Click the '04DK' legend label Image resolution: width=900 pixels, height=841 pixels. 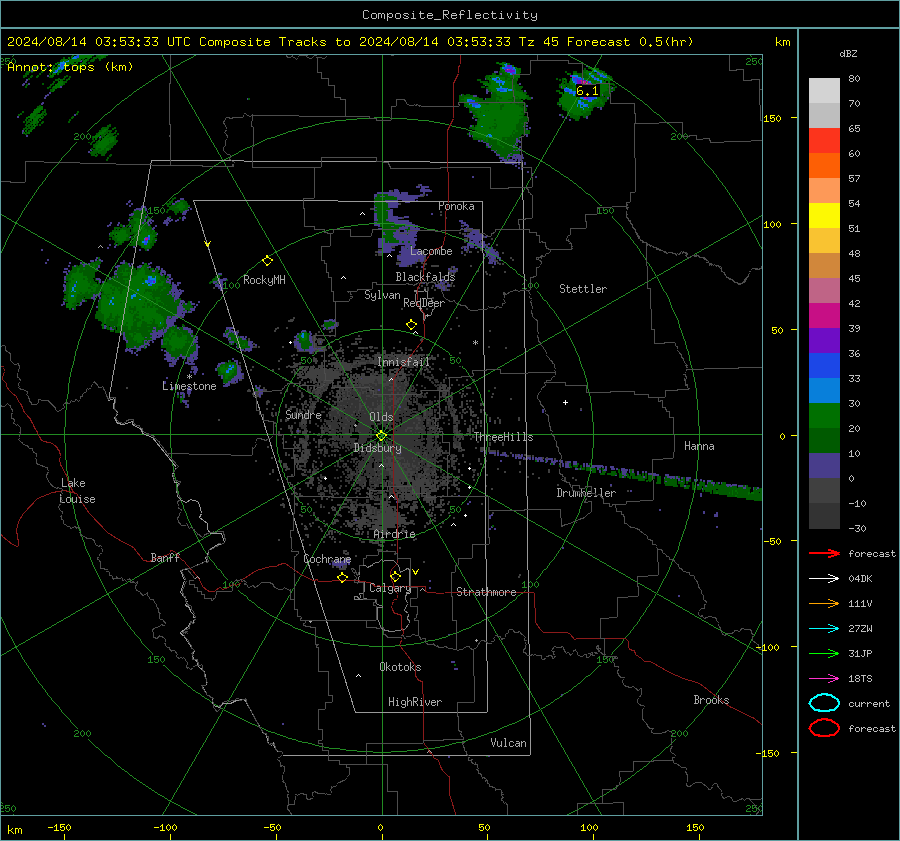click(x=860, y=579)
